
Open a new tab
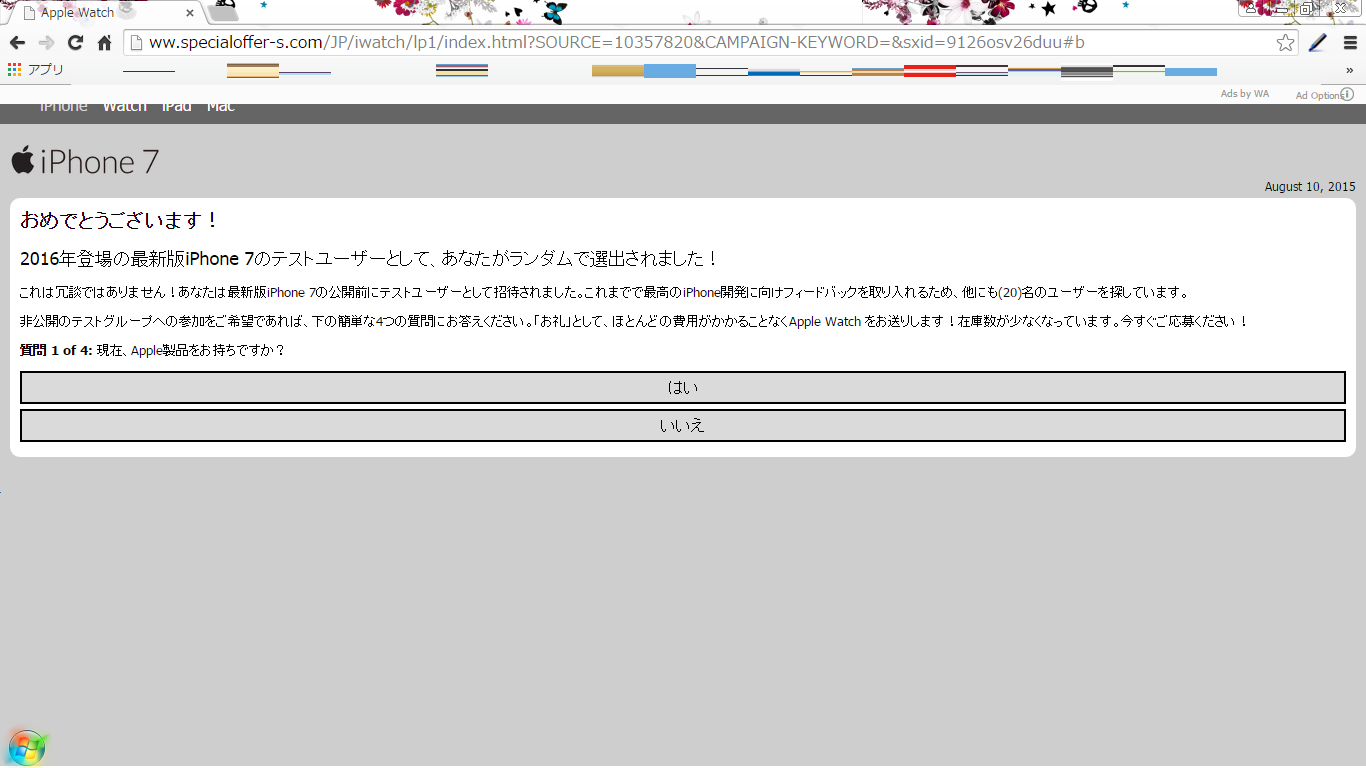click(x=224, y=12)
